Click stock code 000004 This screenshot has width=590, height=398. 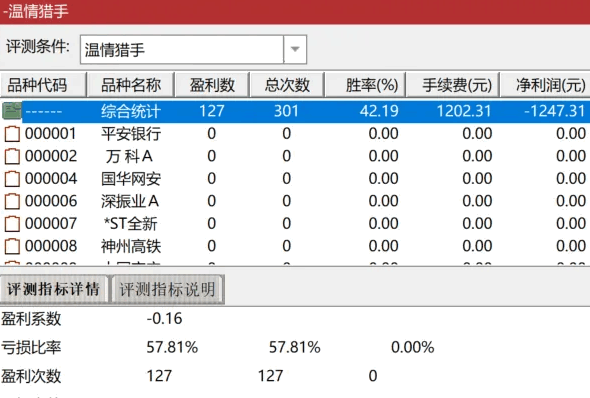[51, 179]
